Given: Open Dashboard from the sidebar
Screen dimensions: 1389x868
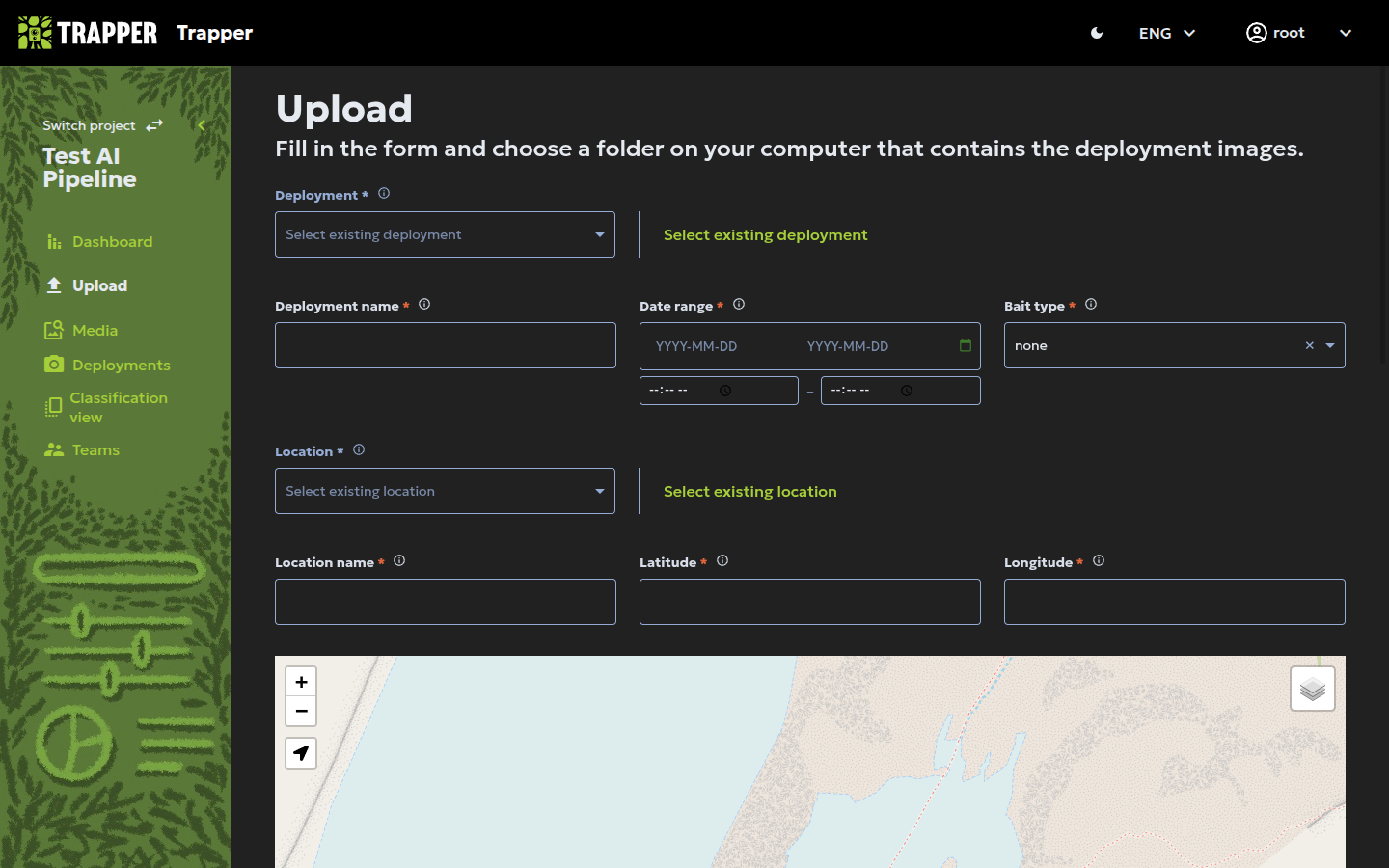Looking at the screenshot, I should coord(98,241).
